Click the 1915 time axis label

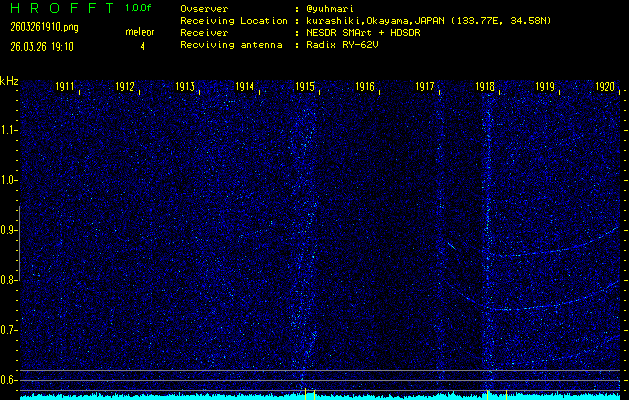pyautogui.click(x=305, y=87)
